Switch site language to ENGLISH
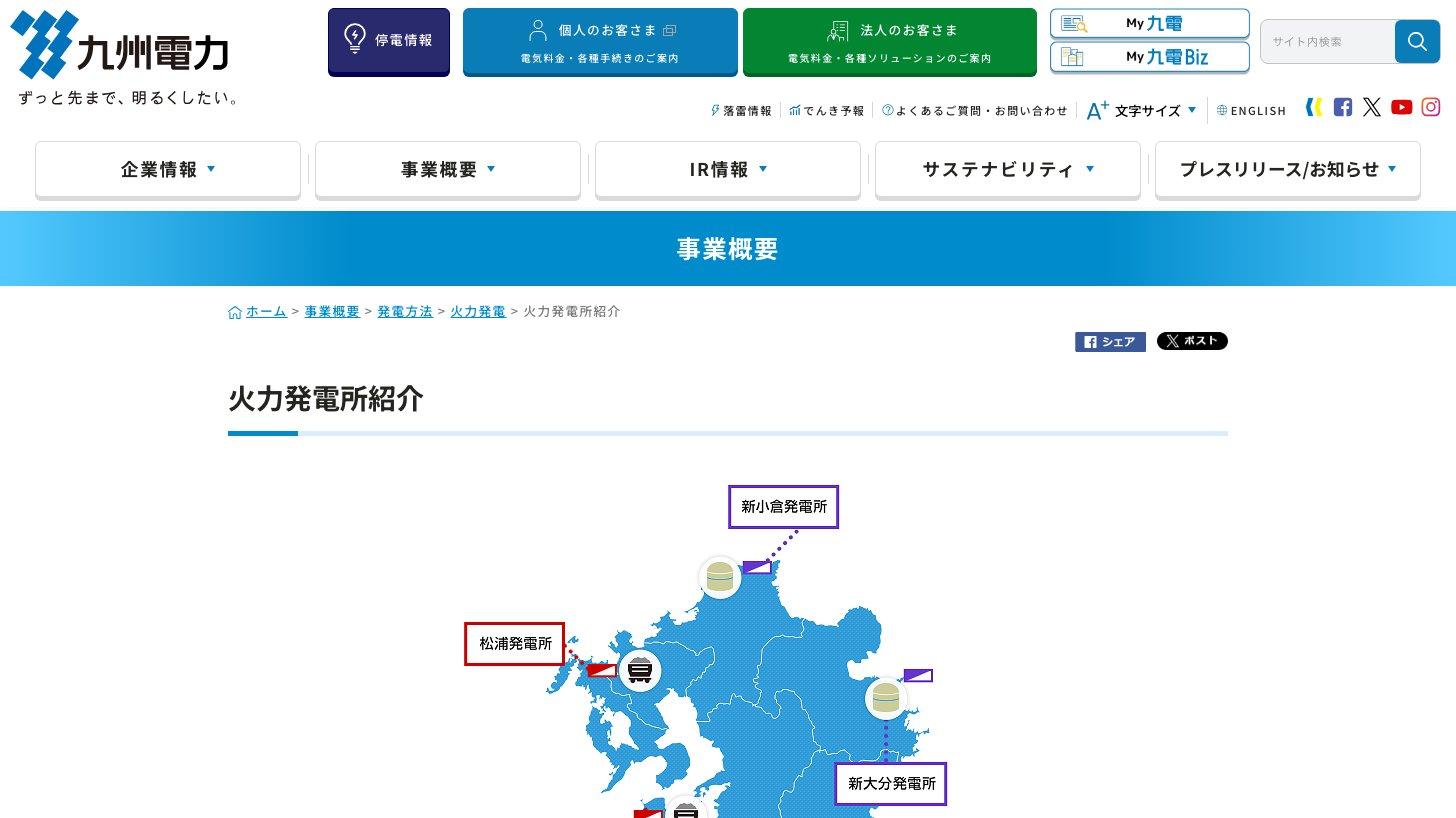This screenshot has width=1456, height=818. (x=1251, y=111)
